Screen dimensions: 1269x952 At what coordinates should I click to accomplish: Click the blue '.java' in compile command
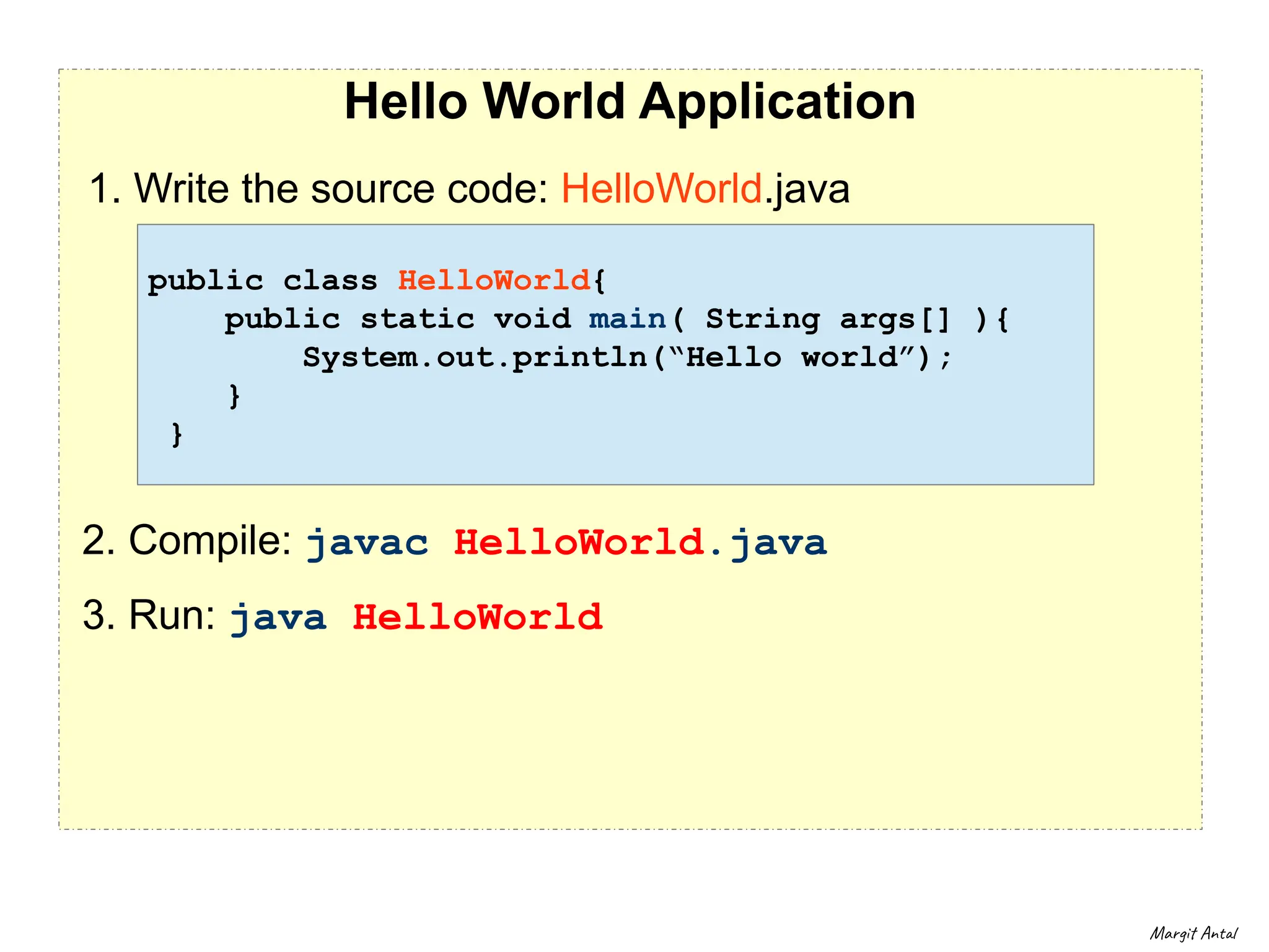click(768, 544)
